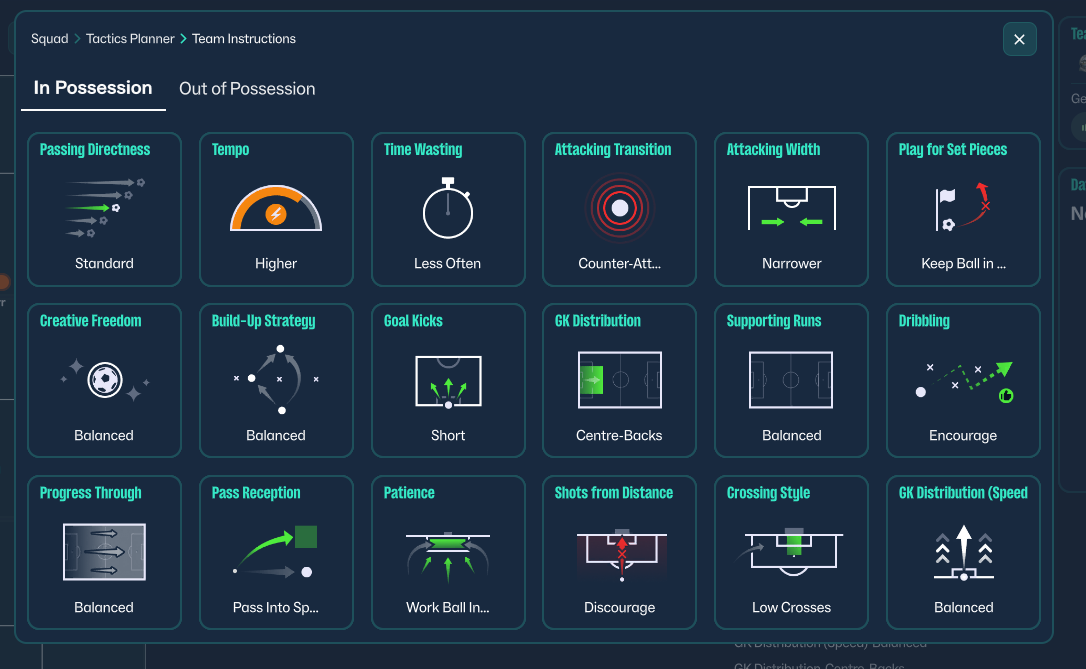The width and height of the screenshot is (1086, 669).
Task: Select the Time Wasting stopwatch icon
Action: click(x=447, y=208)
